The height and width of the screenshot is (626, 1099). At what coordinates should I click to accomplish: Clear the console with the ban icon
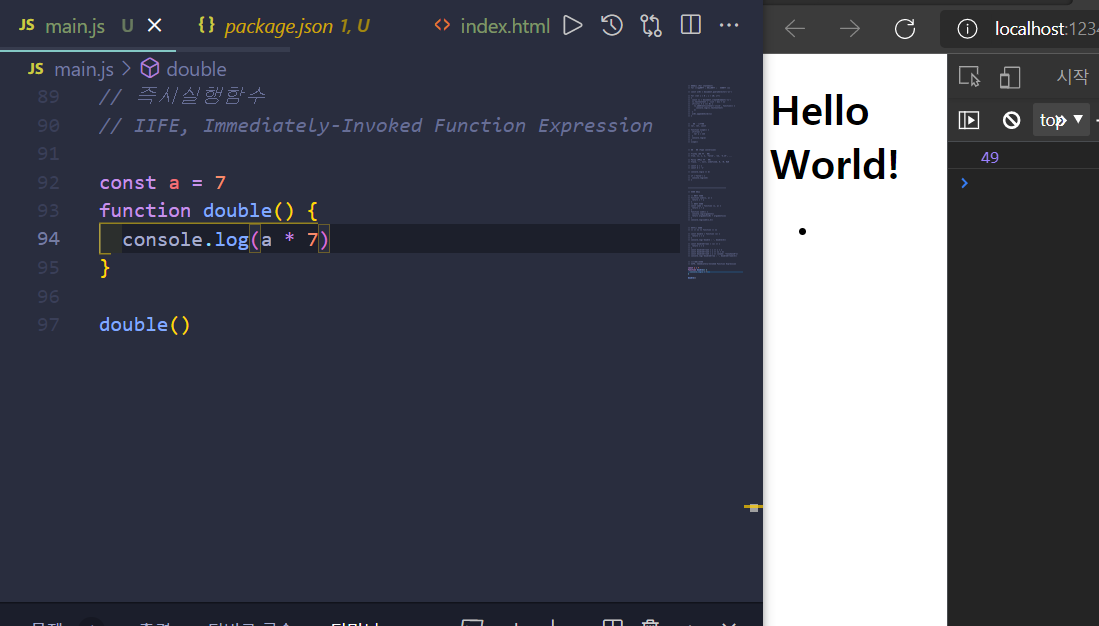pyautogui.click(x=1011, y=120)
